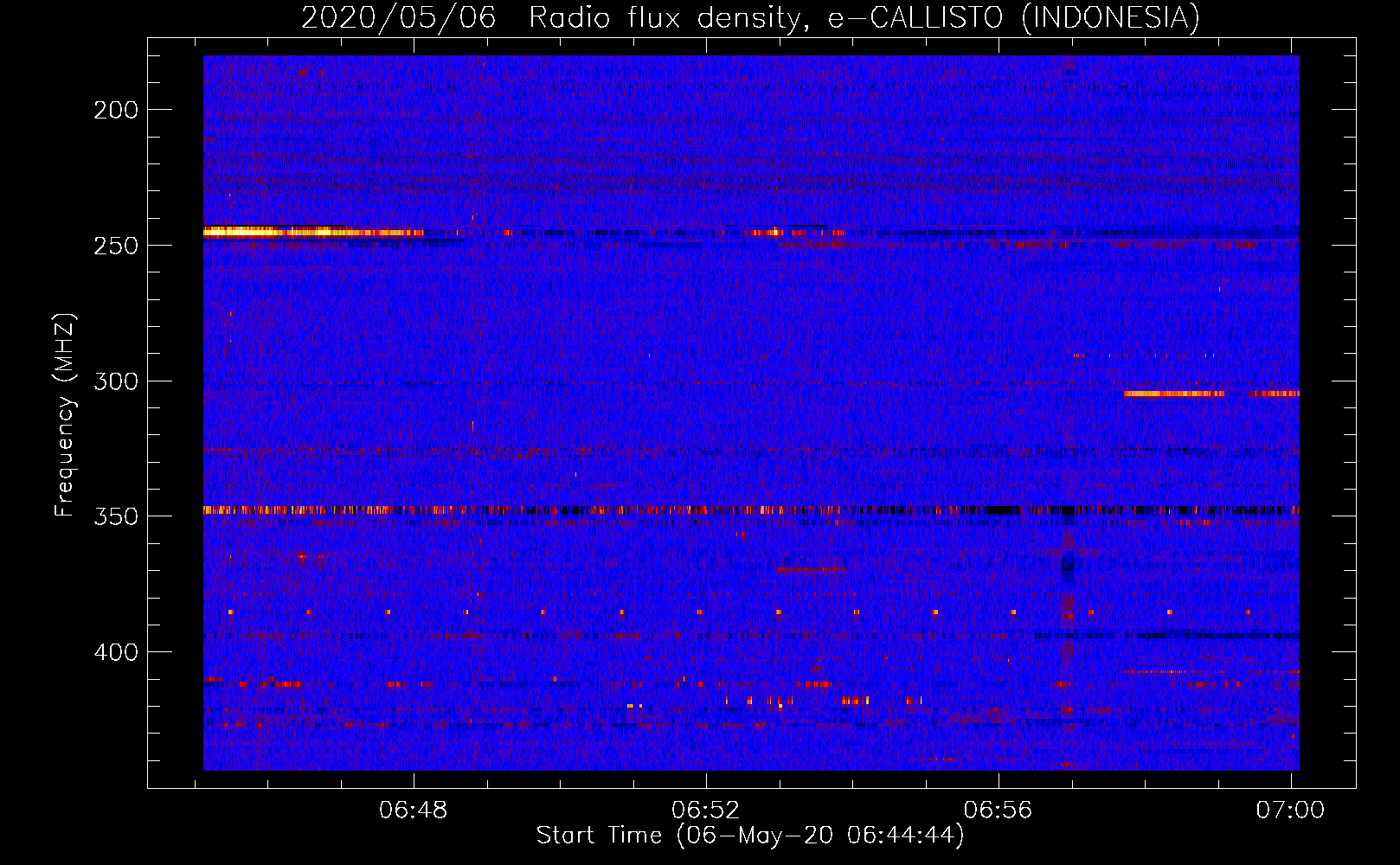Click the 07:00 time tick label

pos(1290,811)
